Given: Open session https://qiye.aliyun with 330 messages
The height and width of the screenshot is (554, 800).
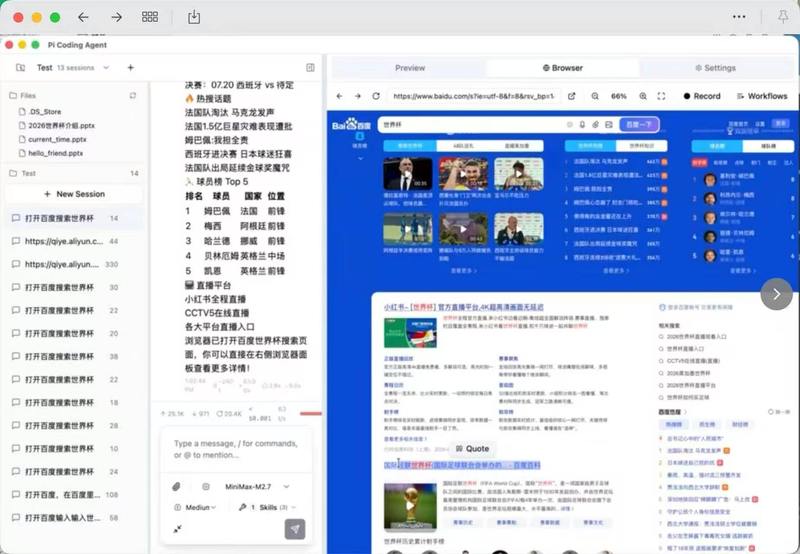Looking at the screenshot, I should (74, 264).
